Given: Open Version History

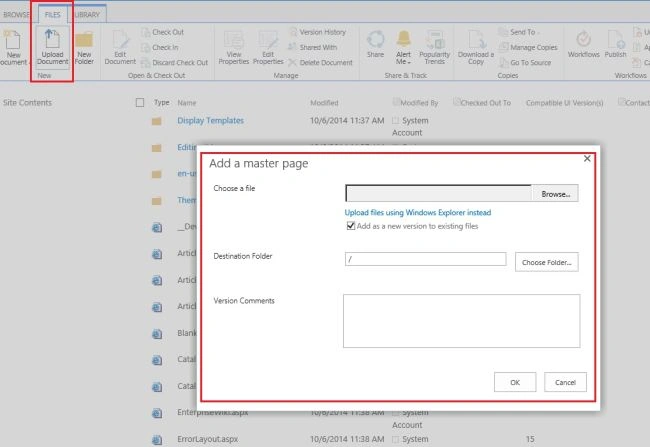Looking at the screenshot, I should point(318,32).
